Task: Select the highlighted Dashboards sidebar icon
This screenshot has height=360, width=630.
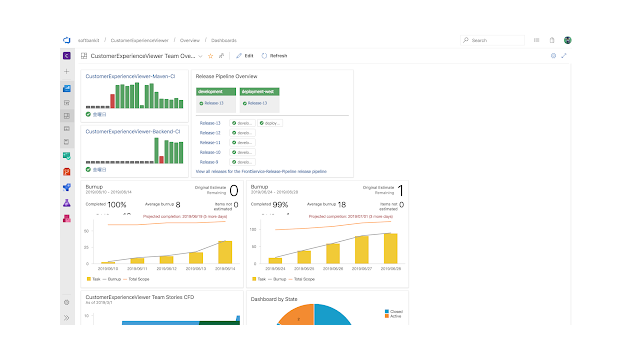Action: pyautogui.click(x=67, y=116)
